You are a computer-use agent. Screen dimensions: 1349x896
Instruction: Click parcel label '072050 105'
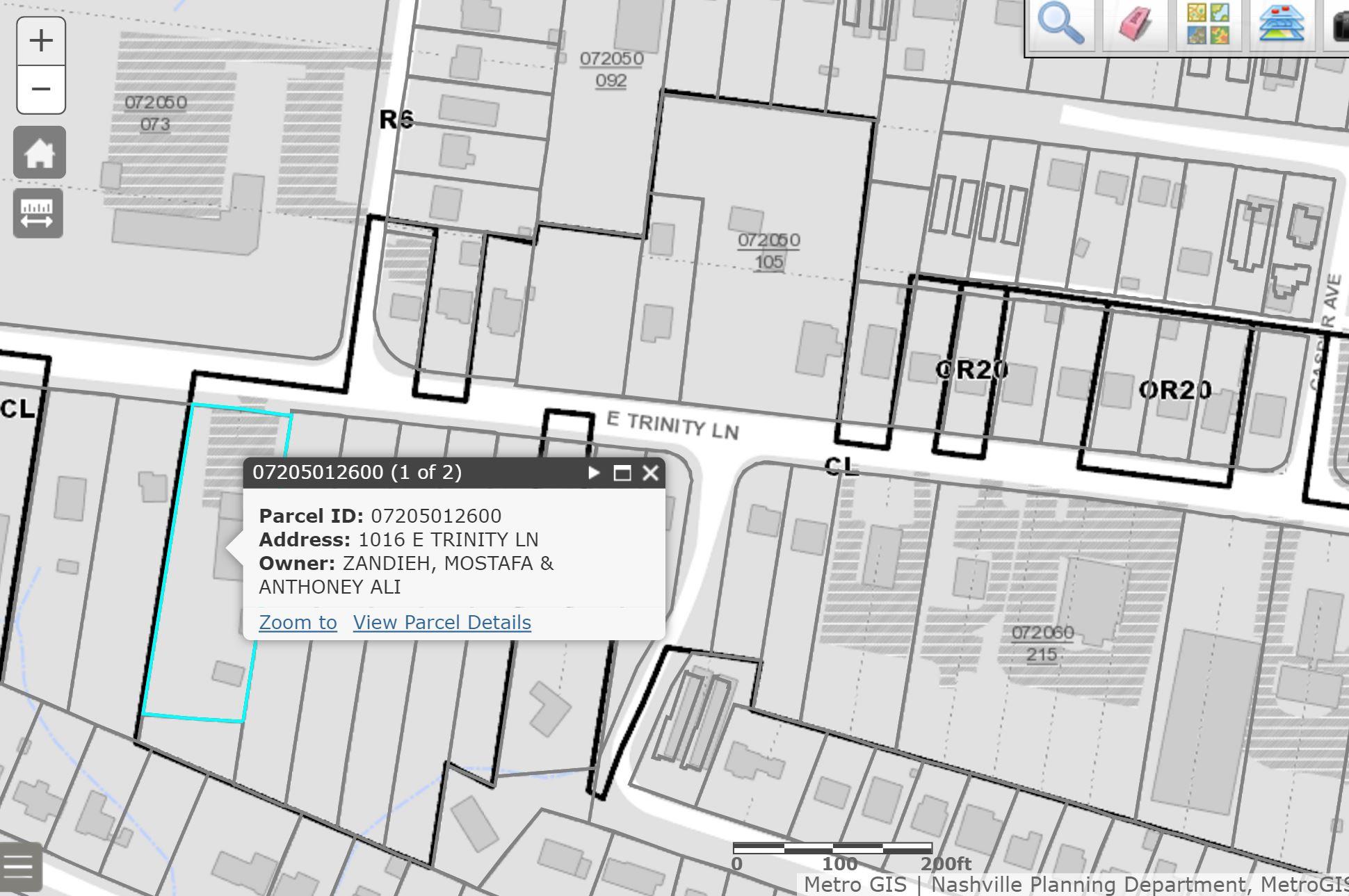coord(768,251)
